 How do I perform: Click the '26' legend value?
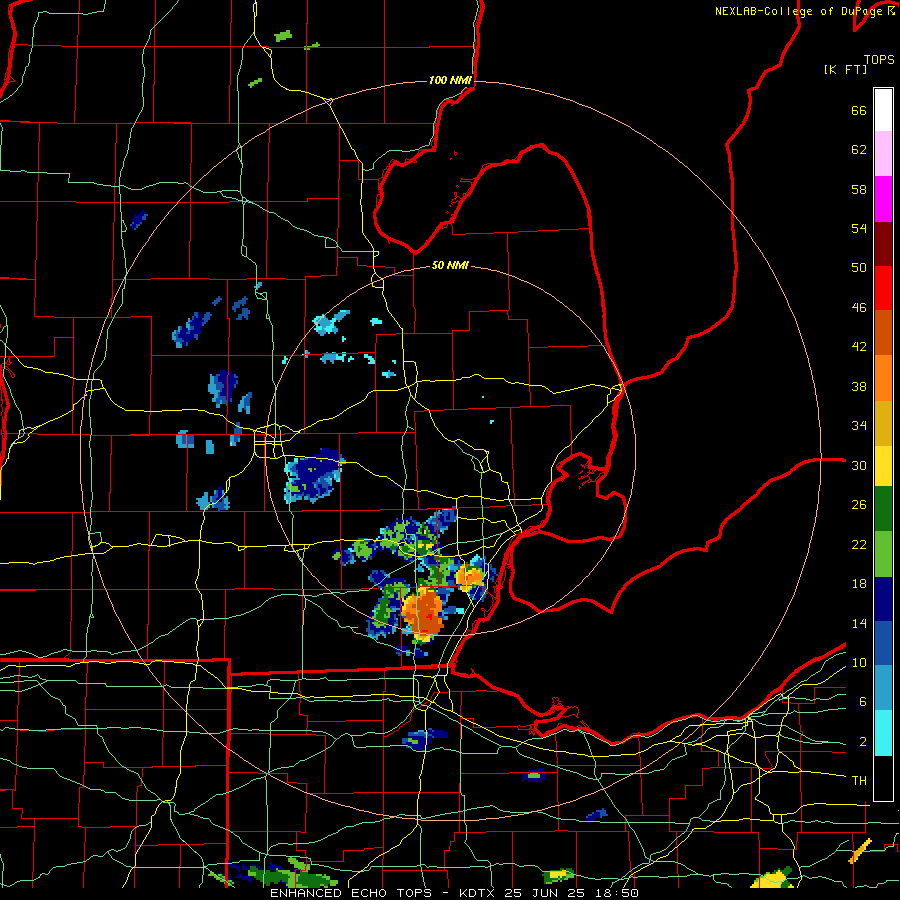[x=859, y=505]
